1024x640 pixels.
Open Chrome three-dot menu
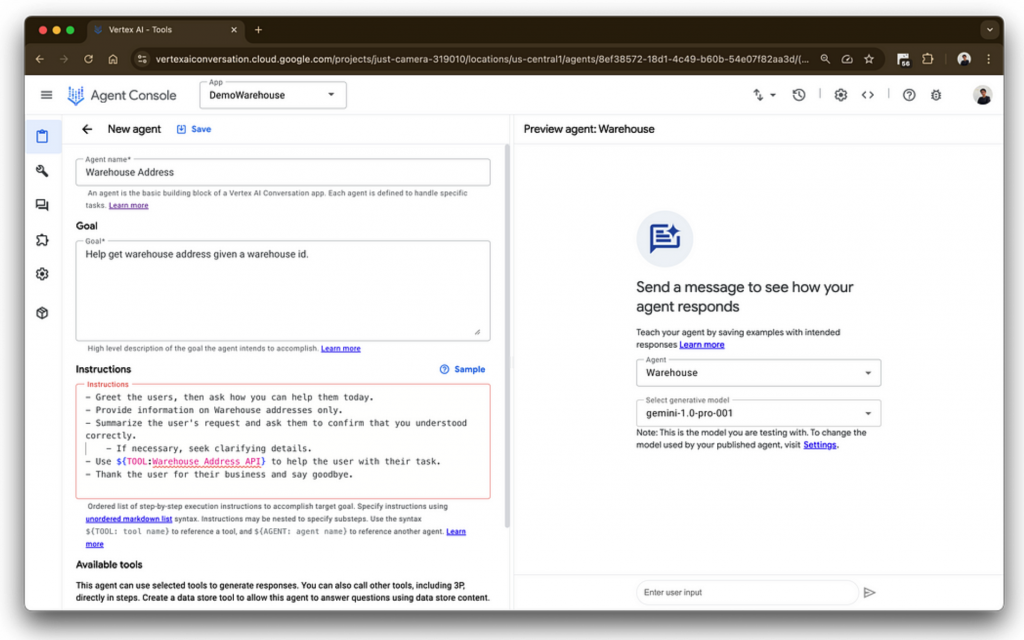989,59
